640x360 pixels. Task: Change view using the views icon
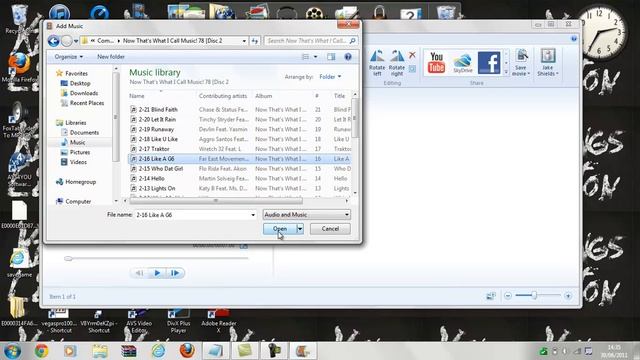click(305, 57)
